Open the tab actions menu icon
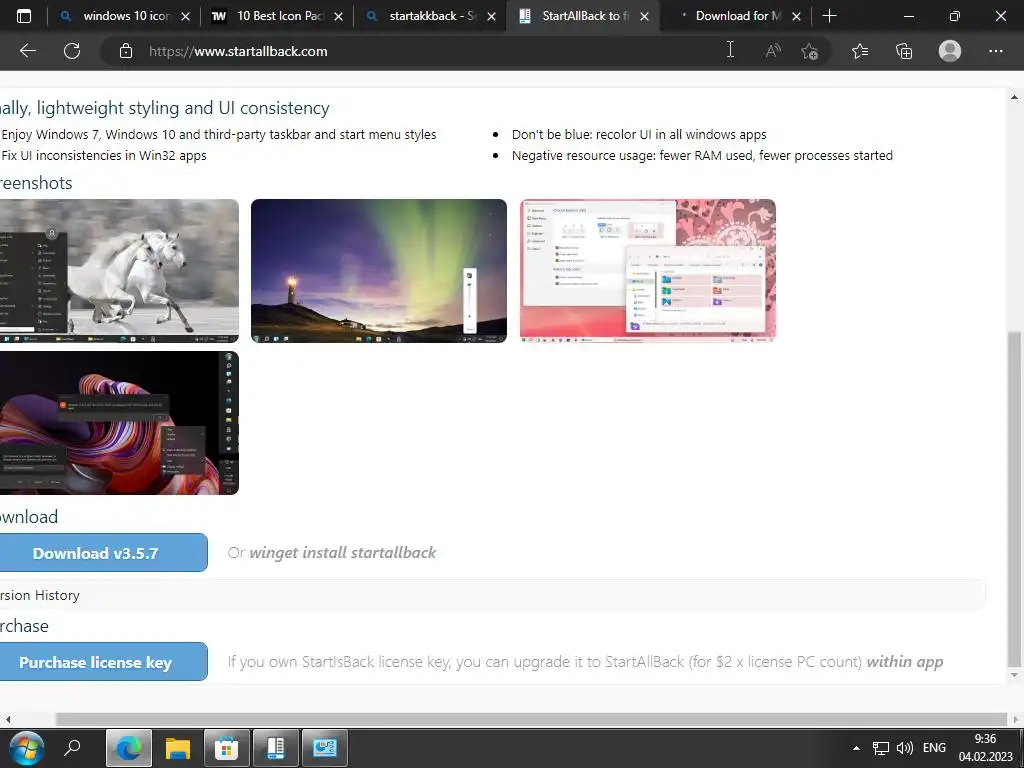The height and width of the screenshot is (768, 1024). click(24, 16)
